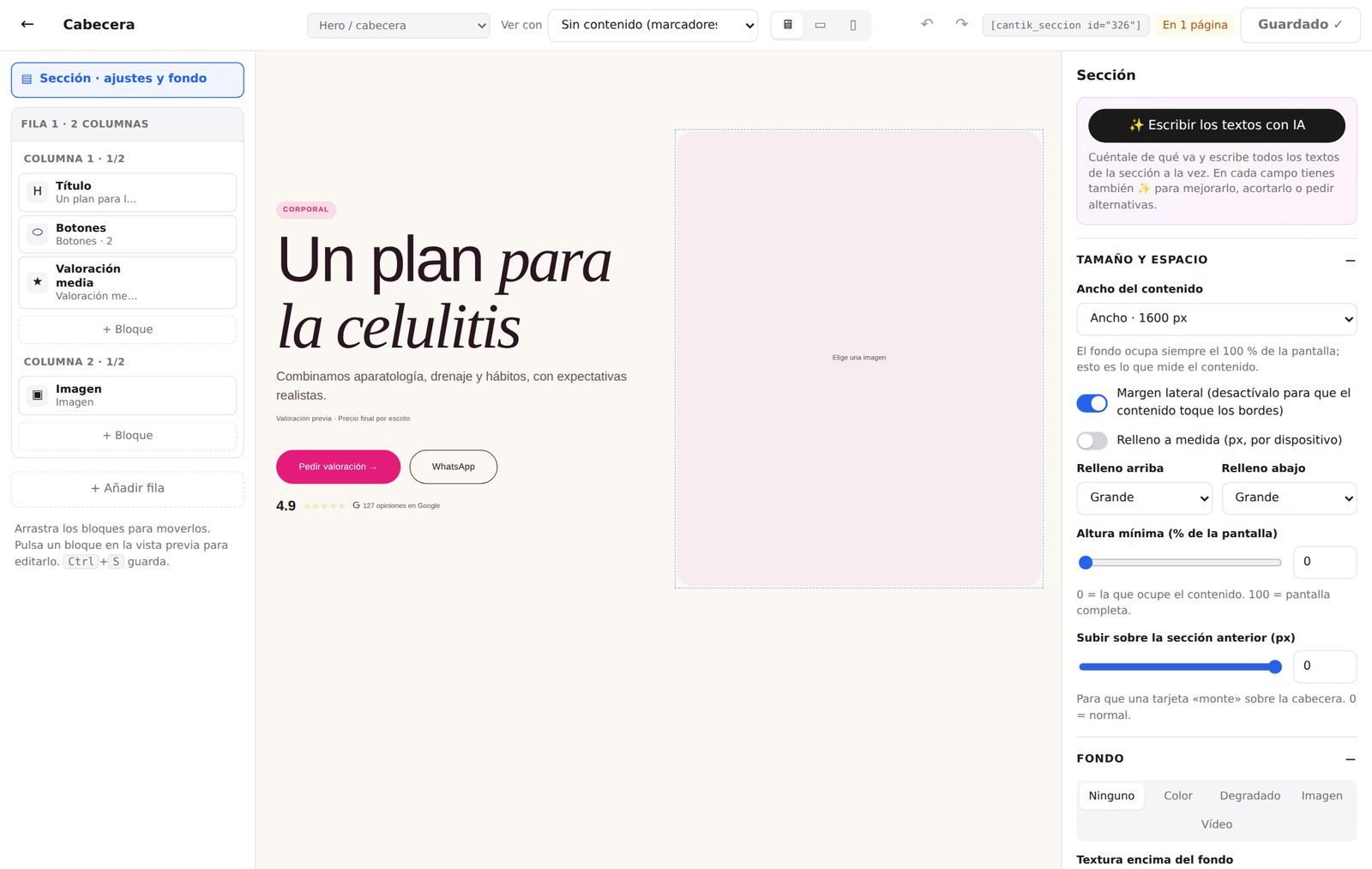Screen dimensions: 1372x869
Task: Open Relleno abajo dropdown
Action: click(1289, 498)
